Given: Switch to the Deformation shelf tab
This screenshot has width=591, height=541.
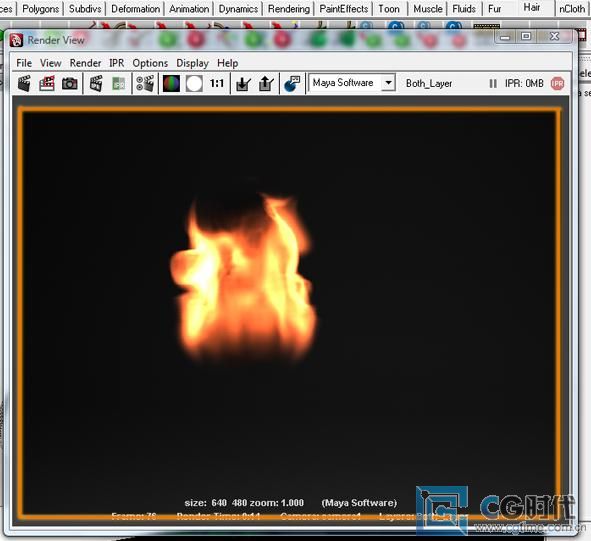Looking at the screenshot, I should pyautogui.click(x=135, y=9).
